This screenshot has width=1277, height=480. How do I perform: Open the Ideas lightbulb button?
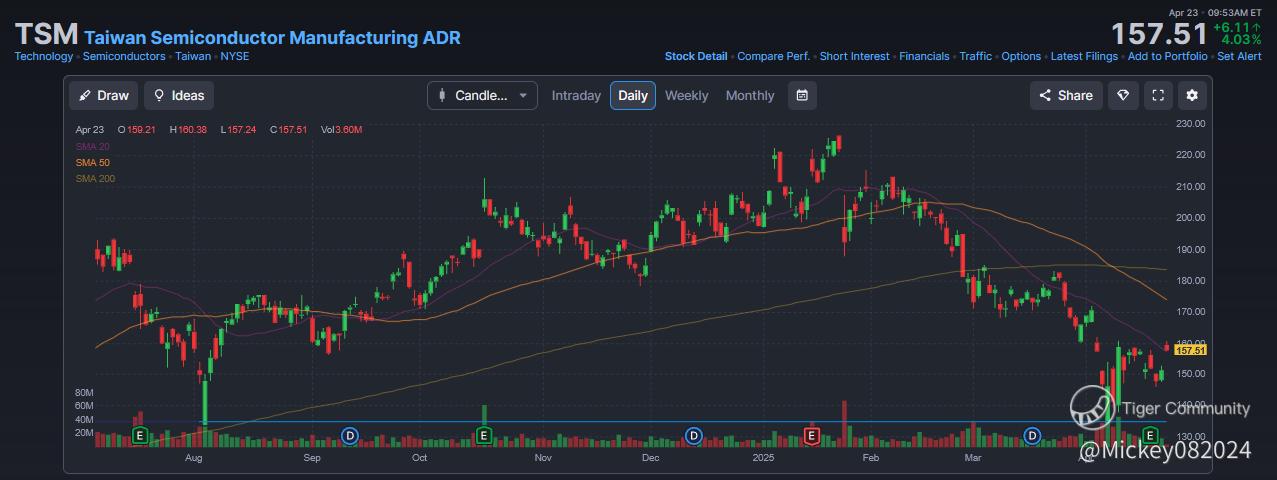179,96
